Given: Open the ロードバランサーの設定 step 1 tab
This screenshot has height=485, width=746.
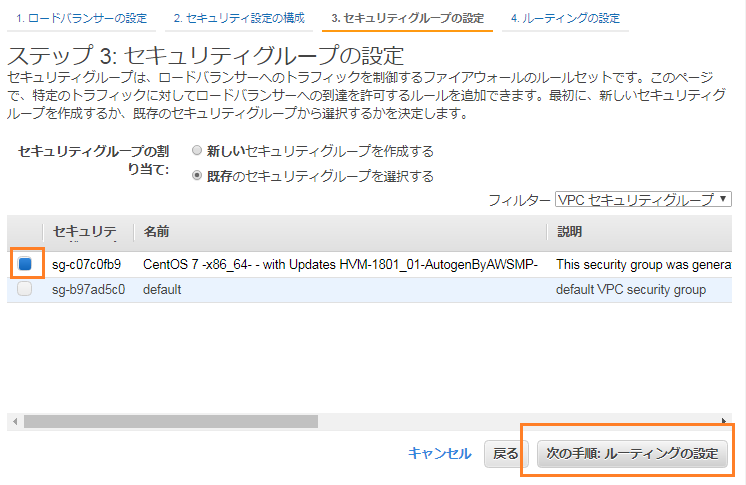Looking at the screenshot, I should tap(81, 19).
